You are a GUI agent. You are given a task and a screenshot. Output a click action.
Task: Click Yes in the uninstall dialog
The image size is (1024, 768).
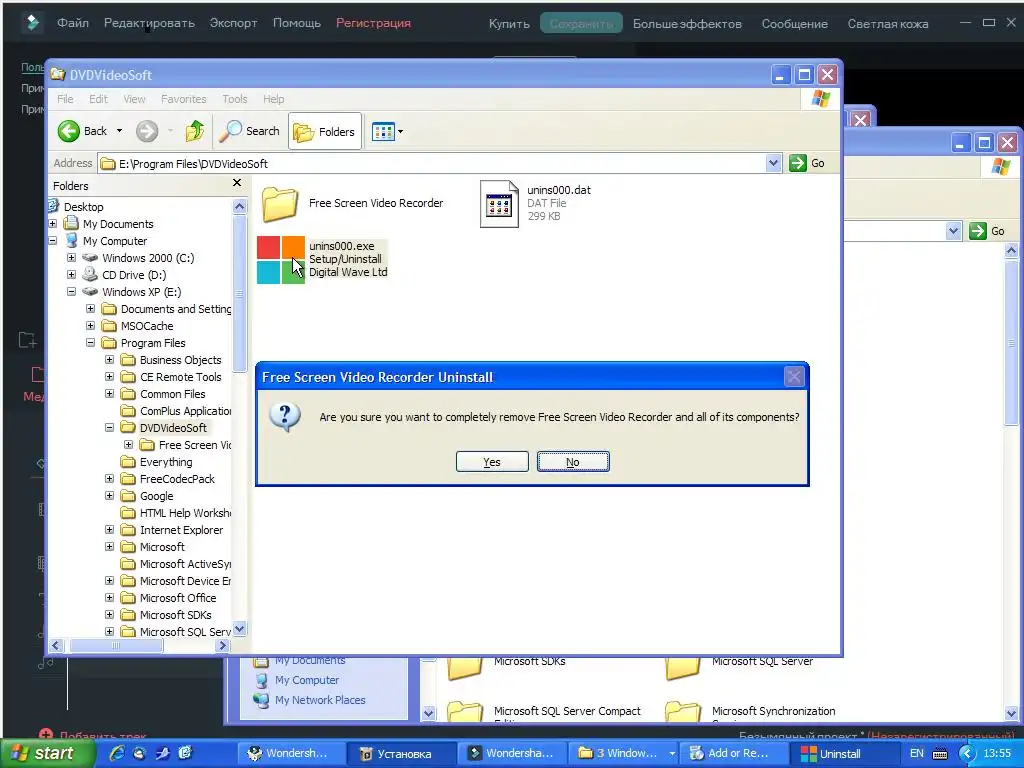coord(492,462)
